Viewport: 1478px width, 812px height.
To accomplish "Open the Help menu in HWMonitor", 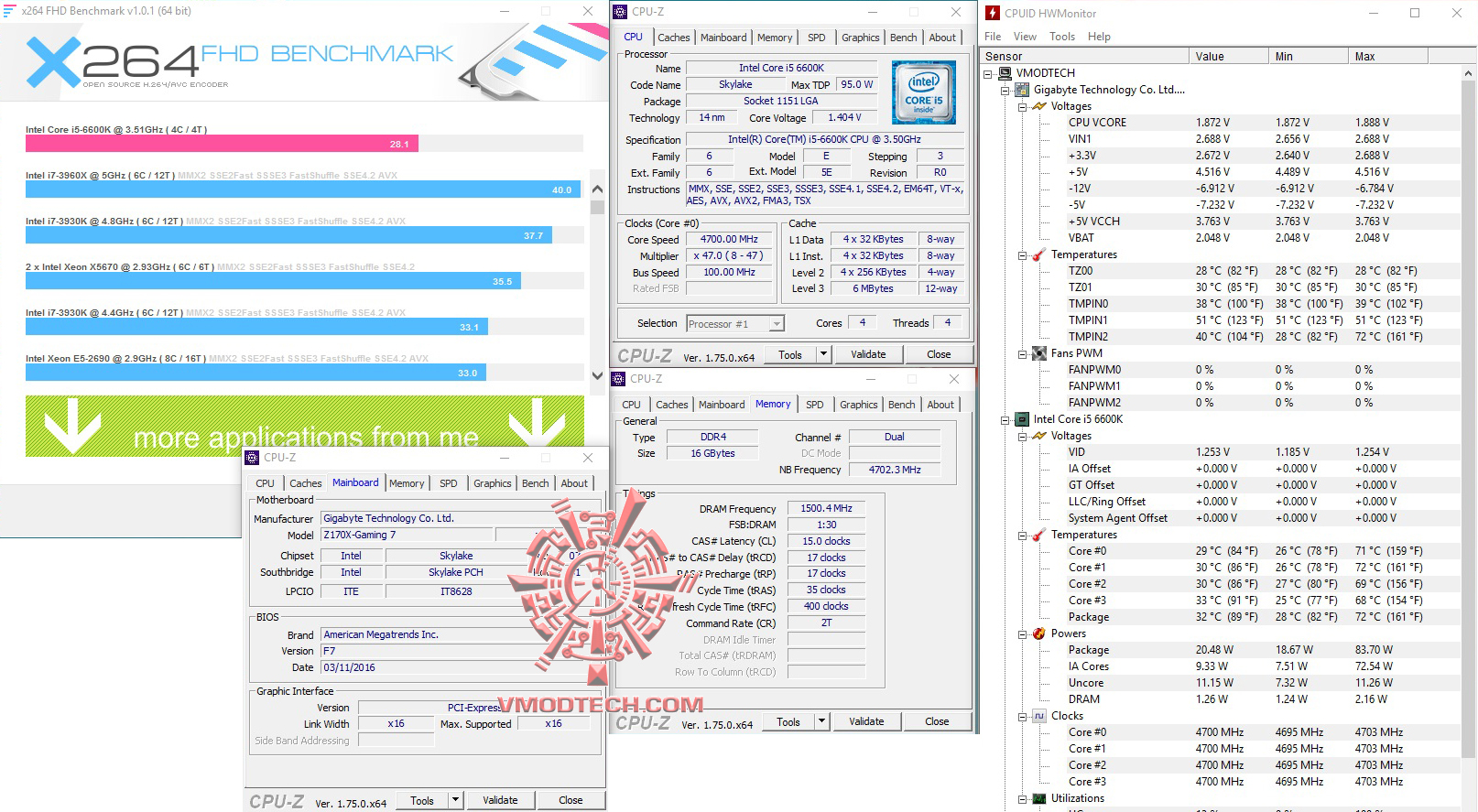I will (1099, 37).
